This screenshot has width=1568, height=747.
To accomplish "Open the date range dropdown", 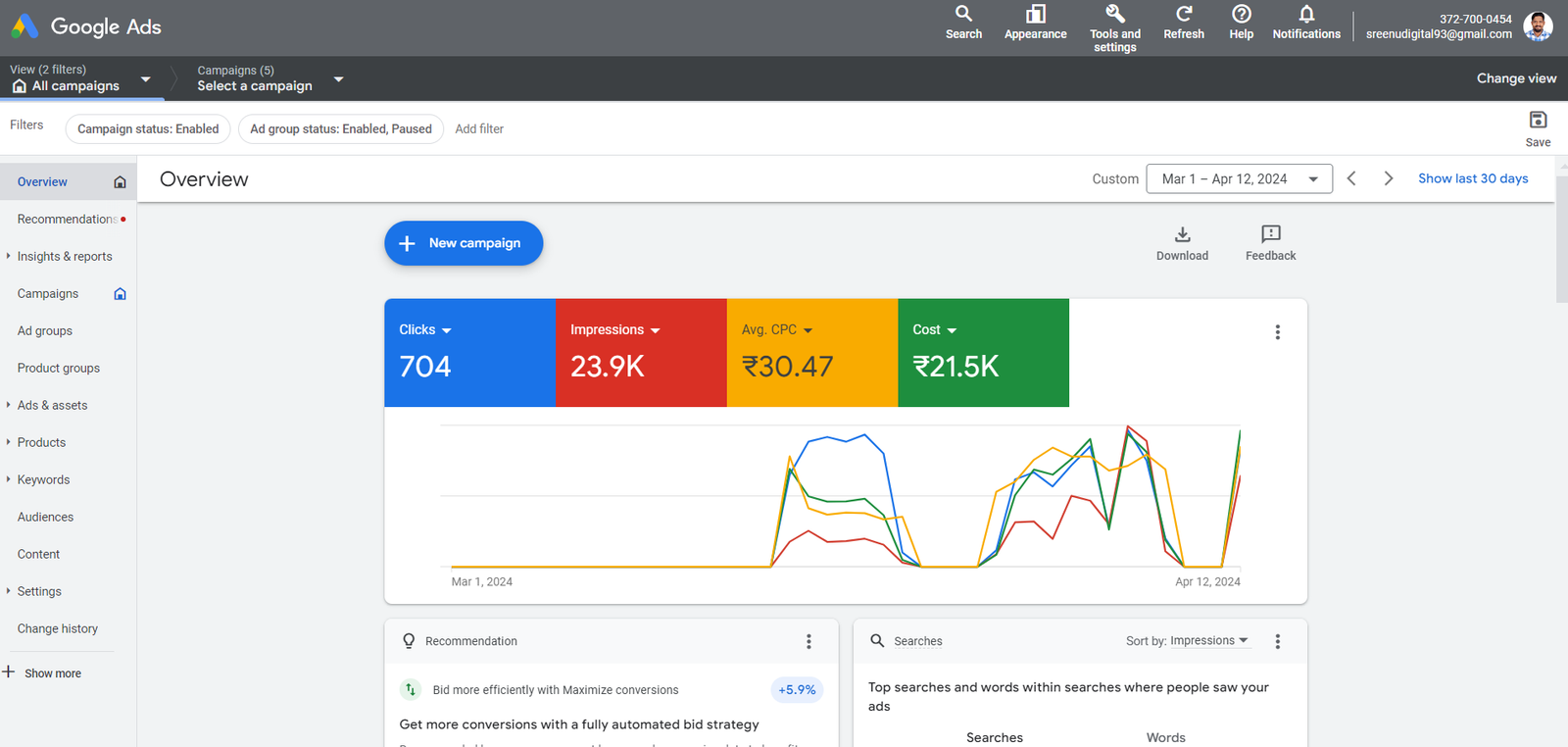I will click(x=1239, y=178).
